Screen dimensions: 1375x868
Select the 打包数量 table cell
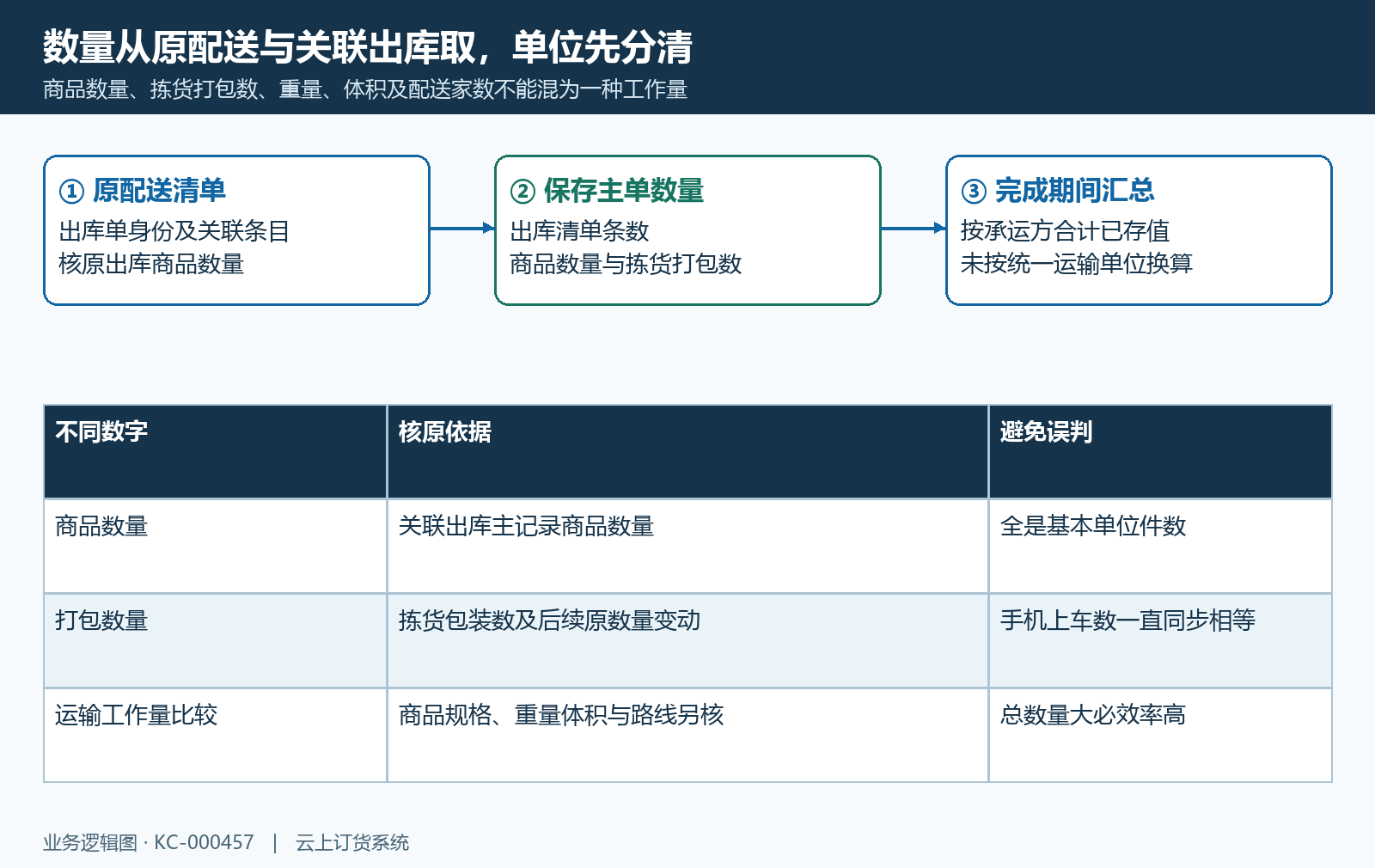[215, 640]
